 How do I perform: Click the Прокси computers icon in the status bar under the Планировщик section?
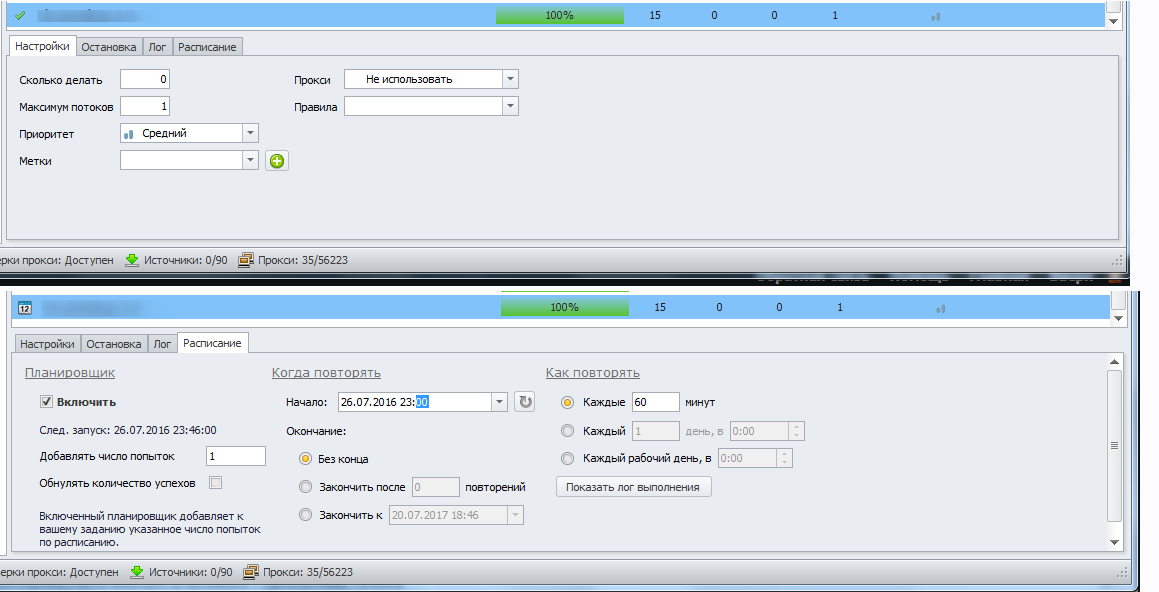click(x=251, y=572)
